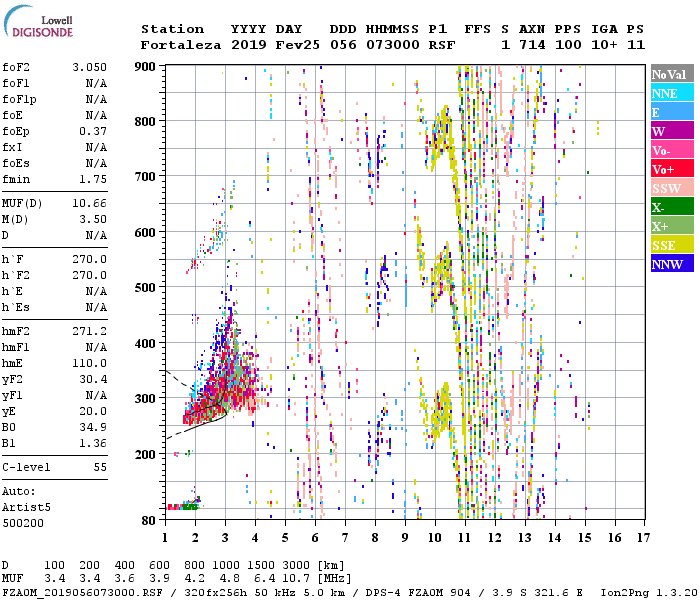Screen dimensions: 700x600
Task: Select the X+ light green legend swatch
Action: coord(672,226)
